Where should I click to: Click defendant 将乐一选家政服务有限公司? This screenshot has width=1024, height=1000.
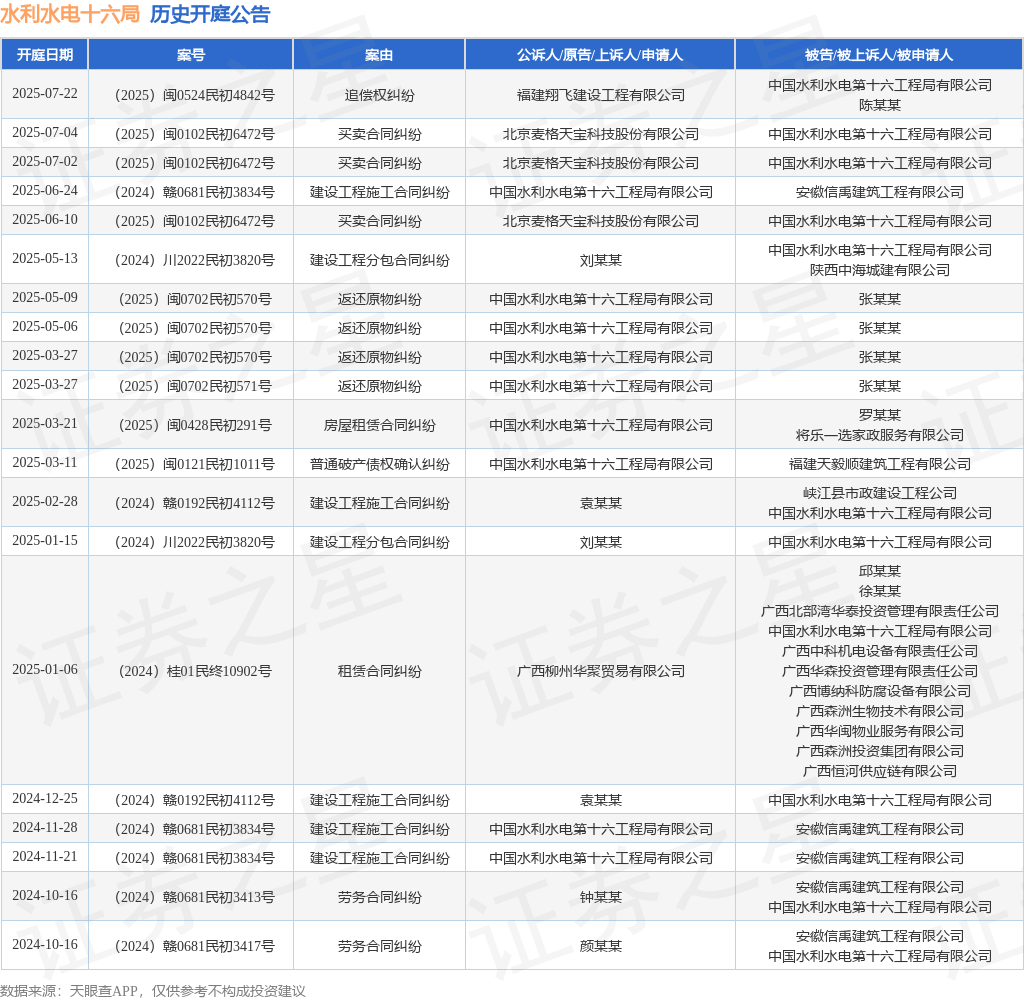(880, 436)
